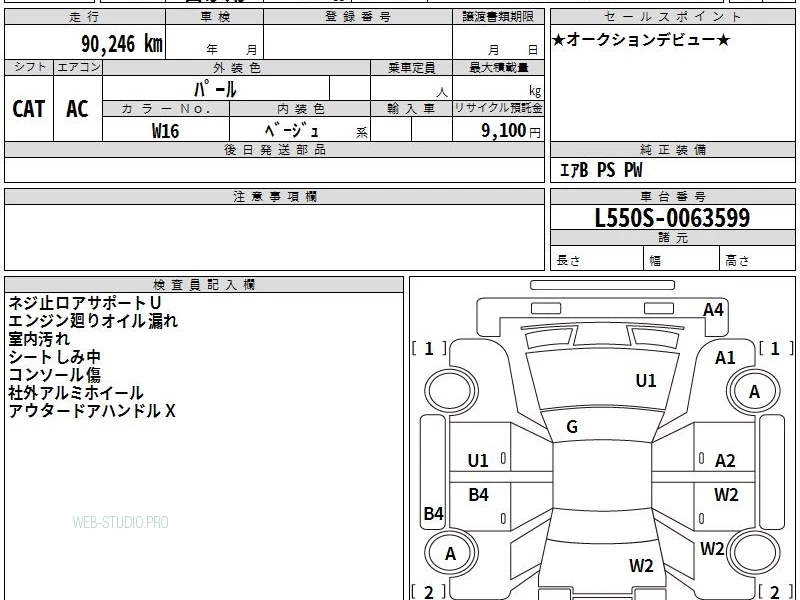Select the 注意事項欄 section header
Viewport: 800px width, 600px height.
(x=274, y=196)
